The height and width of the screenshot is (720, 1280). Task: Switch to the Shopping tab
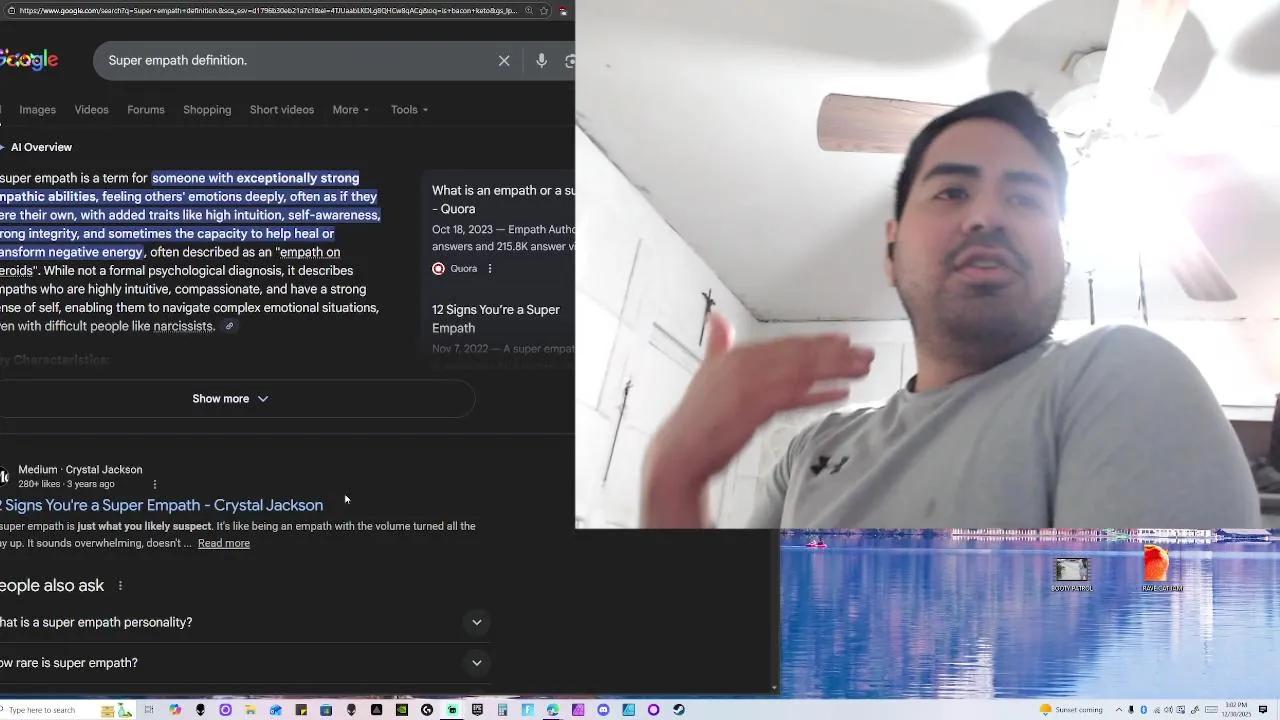click(x=207, y=110)
